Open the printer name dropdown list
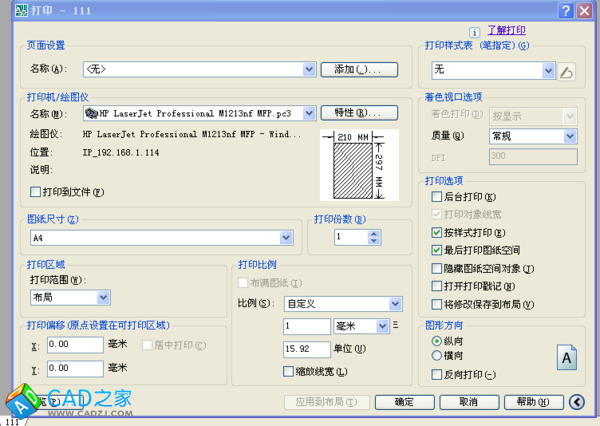 coord(309,113)
